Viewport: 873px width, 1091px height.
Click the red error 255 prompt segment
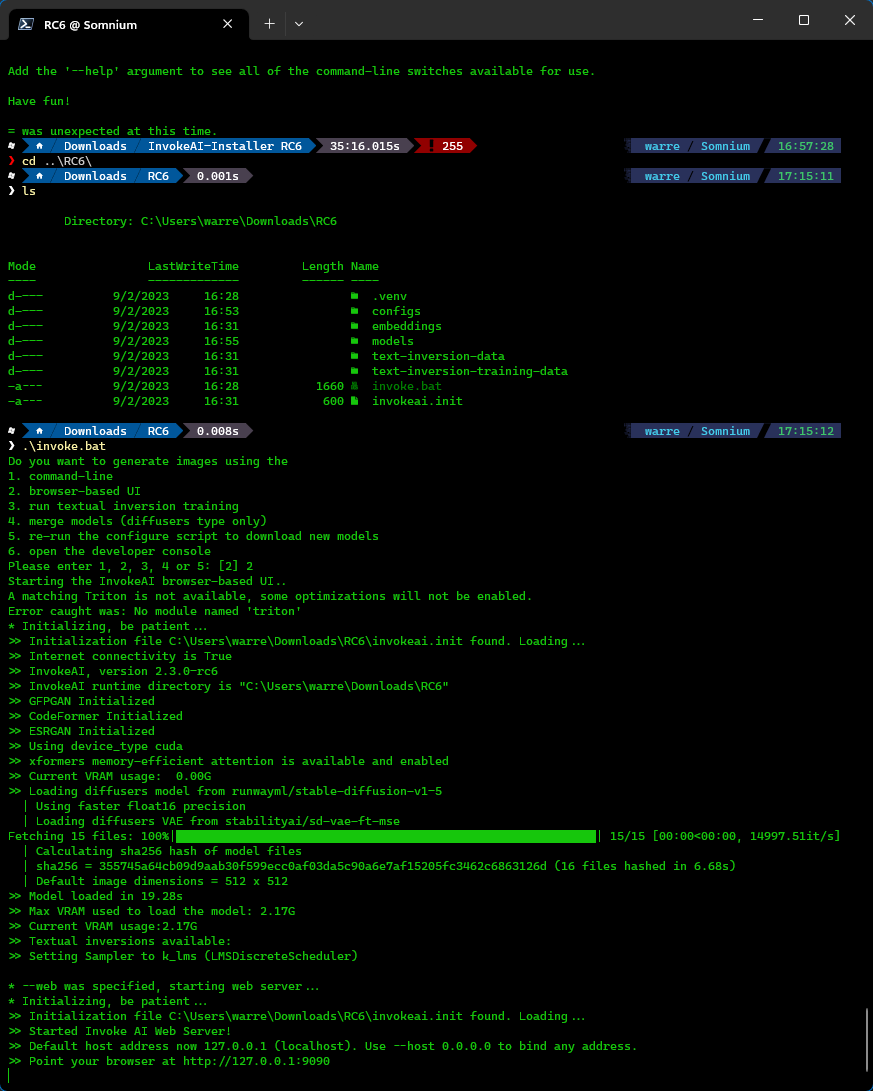pyautogui.click(x=444, y=146)
